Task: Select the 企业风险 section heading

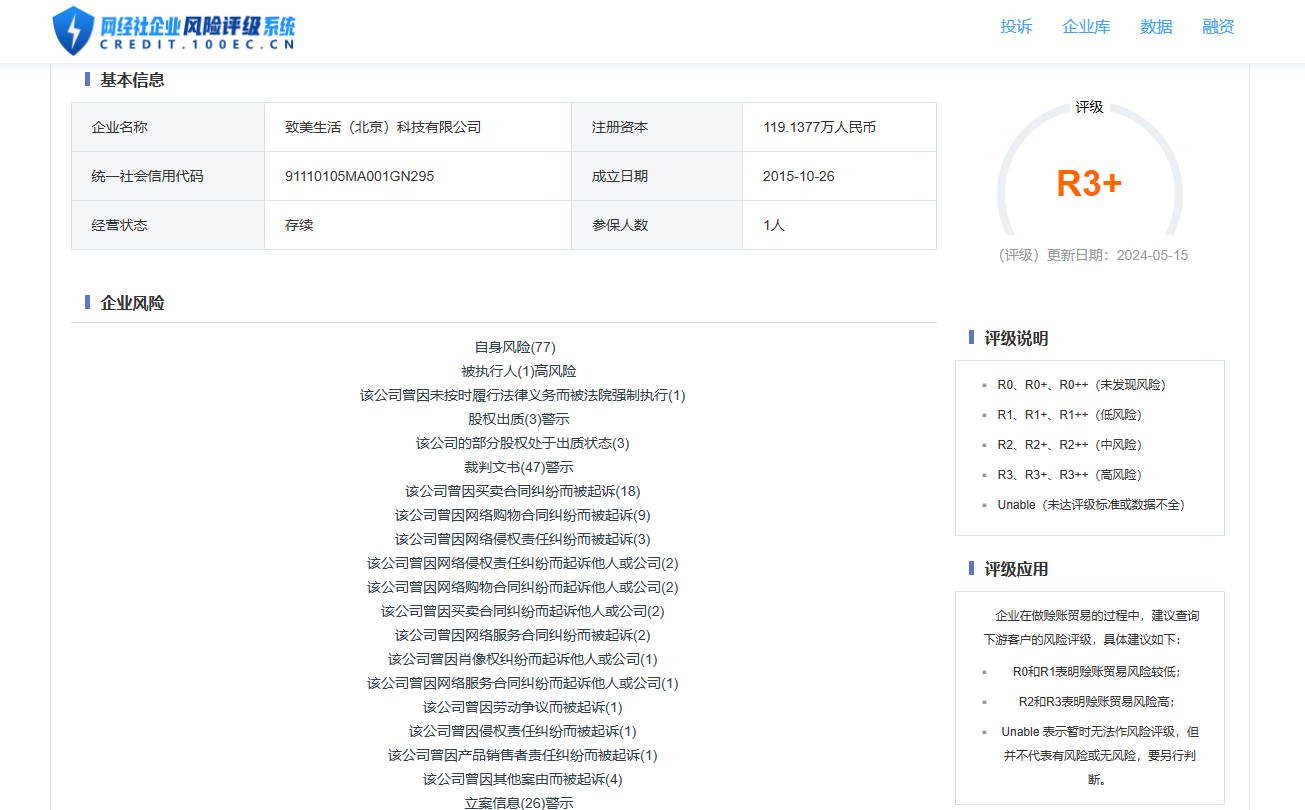Action: pos(132,303)
